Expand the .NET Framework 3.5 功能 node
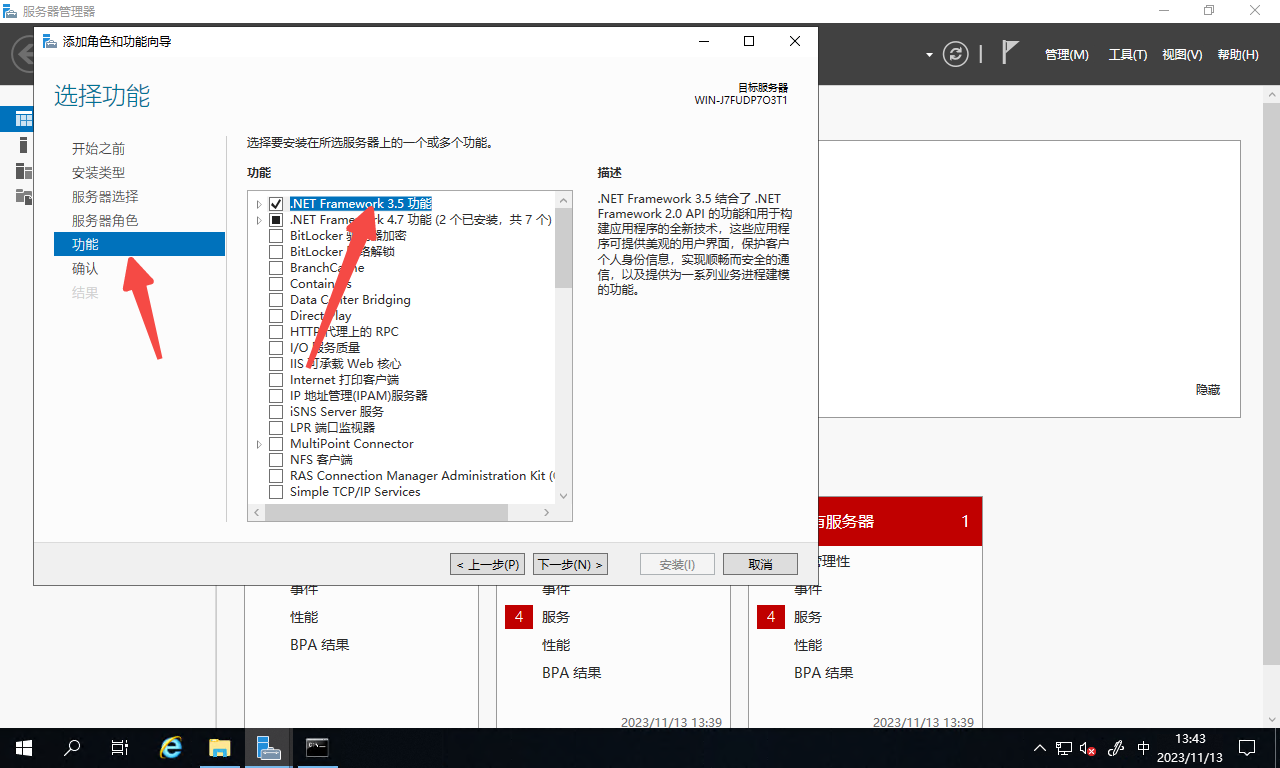The width and height of the screenshot is (1280, 768). coord(259,204)
